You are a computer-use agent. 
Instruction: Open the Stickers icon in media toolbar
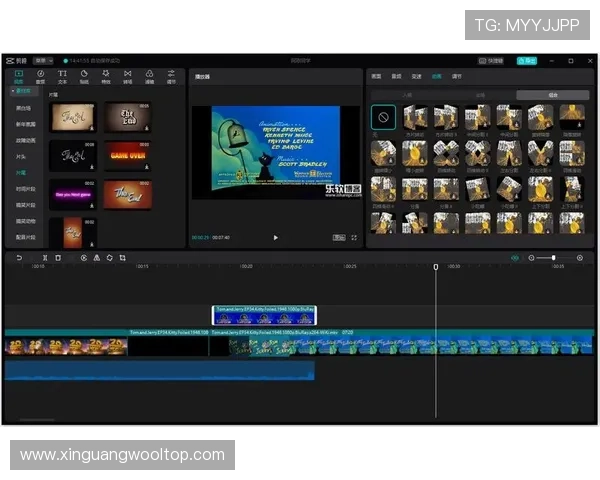pyautogui.click(x=84, y=75)
